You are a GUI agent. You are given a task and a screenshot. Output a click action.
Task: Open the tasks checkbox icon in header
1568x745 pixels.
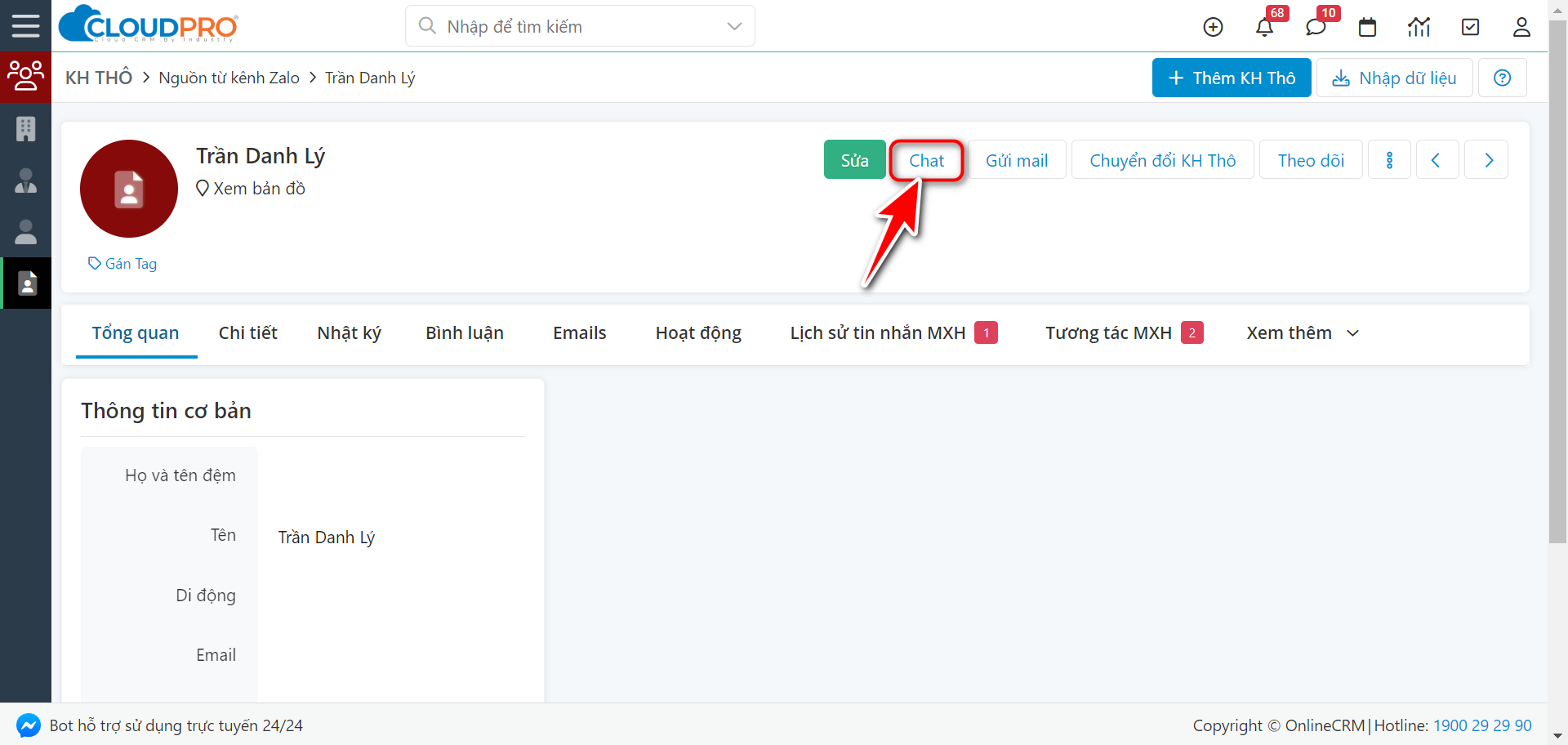[x=1470, y=27]
